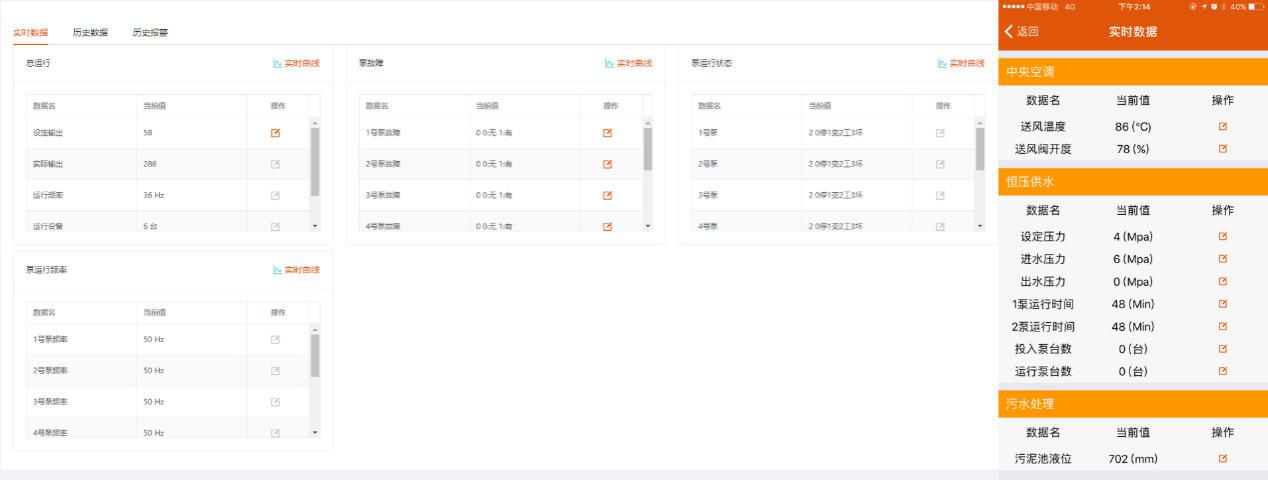
Task: Click edit icon for 2号泵 status row
Action: (940, 164)
